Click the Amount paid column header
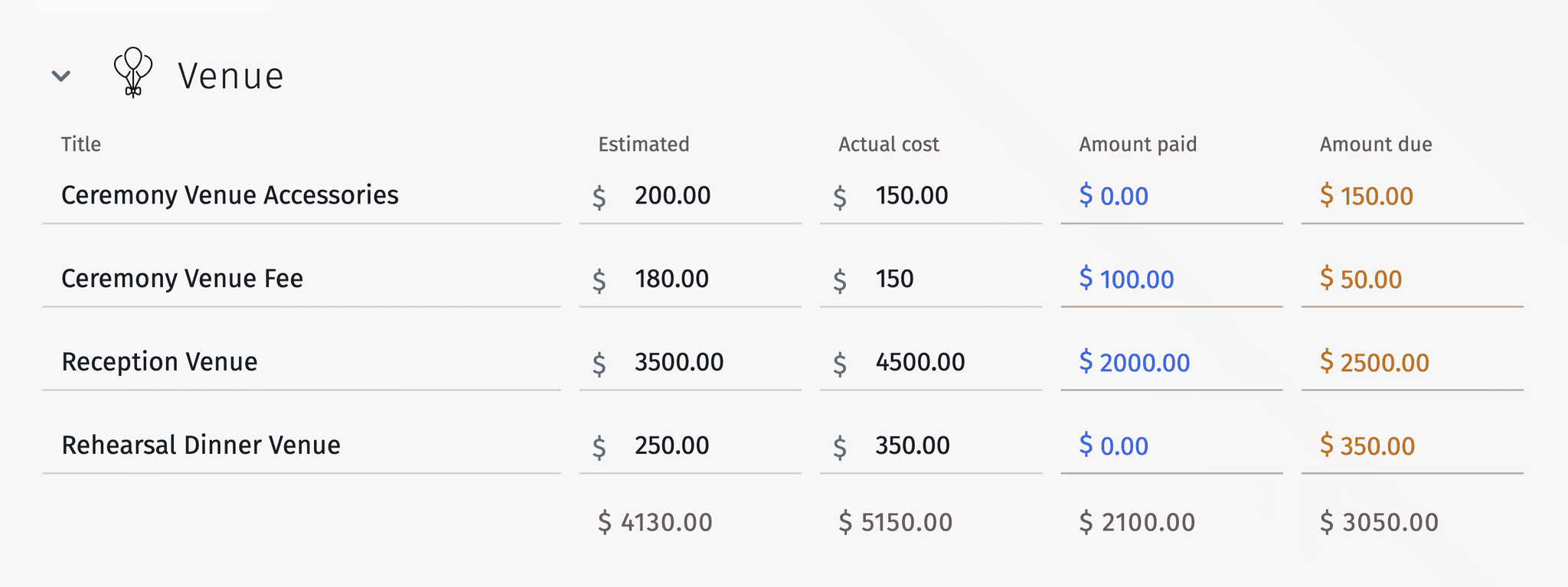This screenshot has height=587, width=1568. click(1138, 143)
